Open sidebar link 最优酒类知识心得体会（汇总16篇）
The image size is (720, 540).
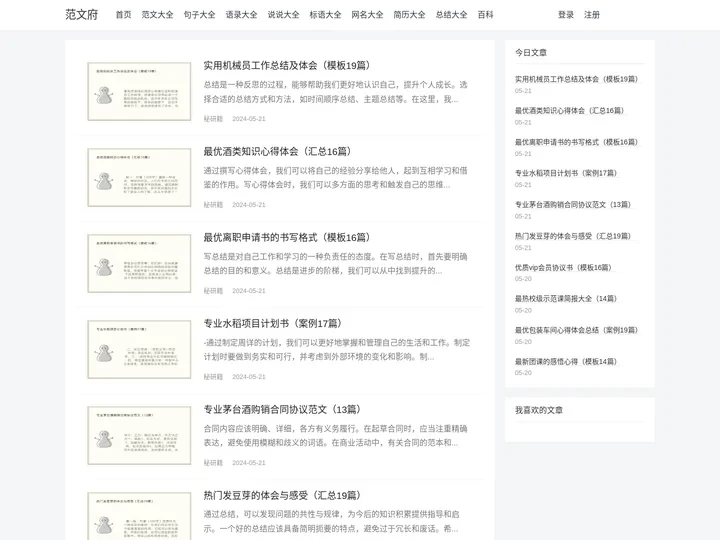[x=569, y=111]
